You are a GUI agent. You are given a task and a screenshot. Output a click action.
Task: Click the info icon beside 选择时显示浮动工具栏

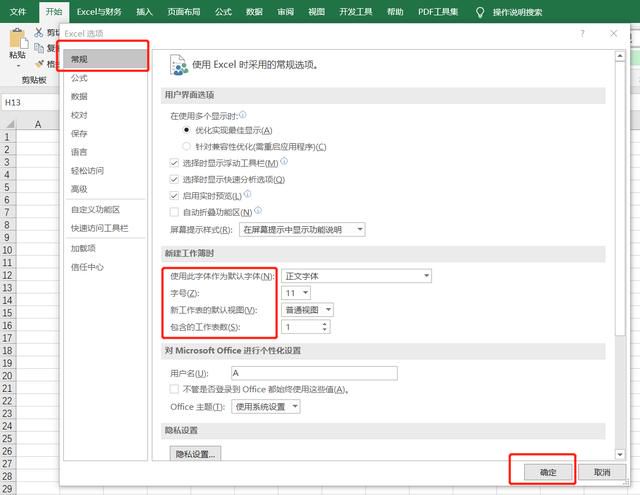point(284,161)
